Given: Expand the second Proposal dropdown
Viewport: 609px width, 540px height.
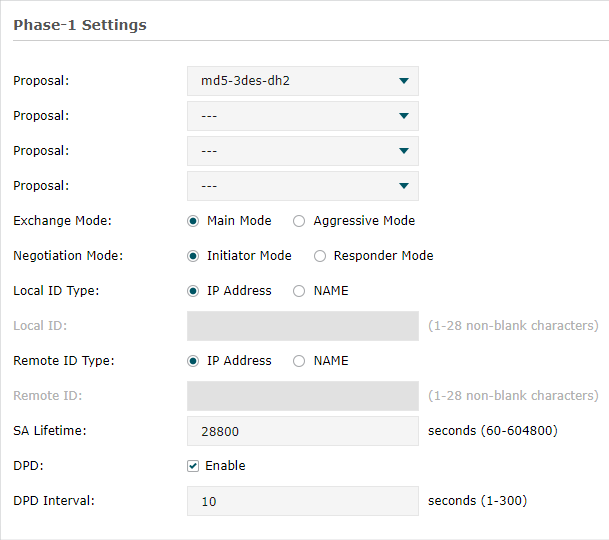Looking at the screenshot, I should coord(303,116).
